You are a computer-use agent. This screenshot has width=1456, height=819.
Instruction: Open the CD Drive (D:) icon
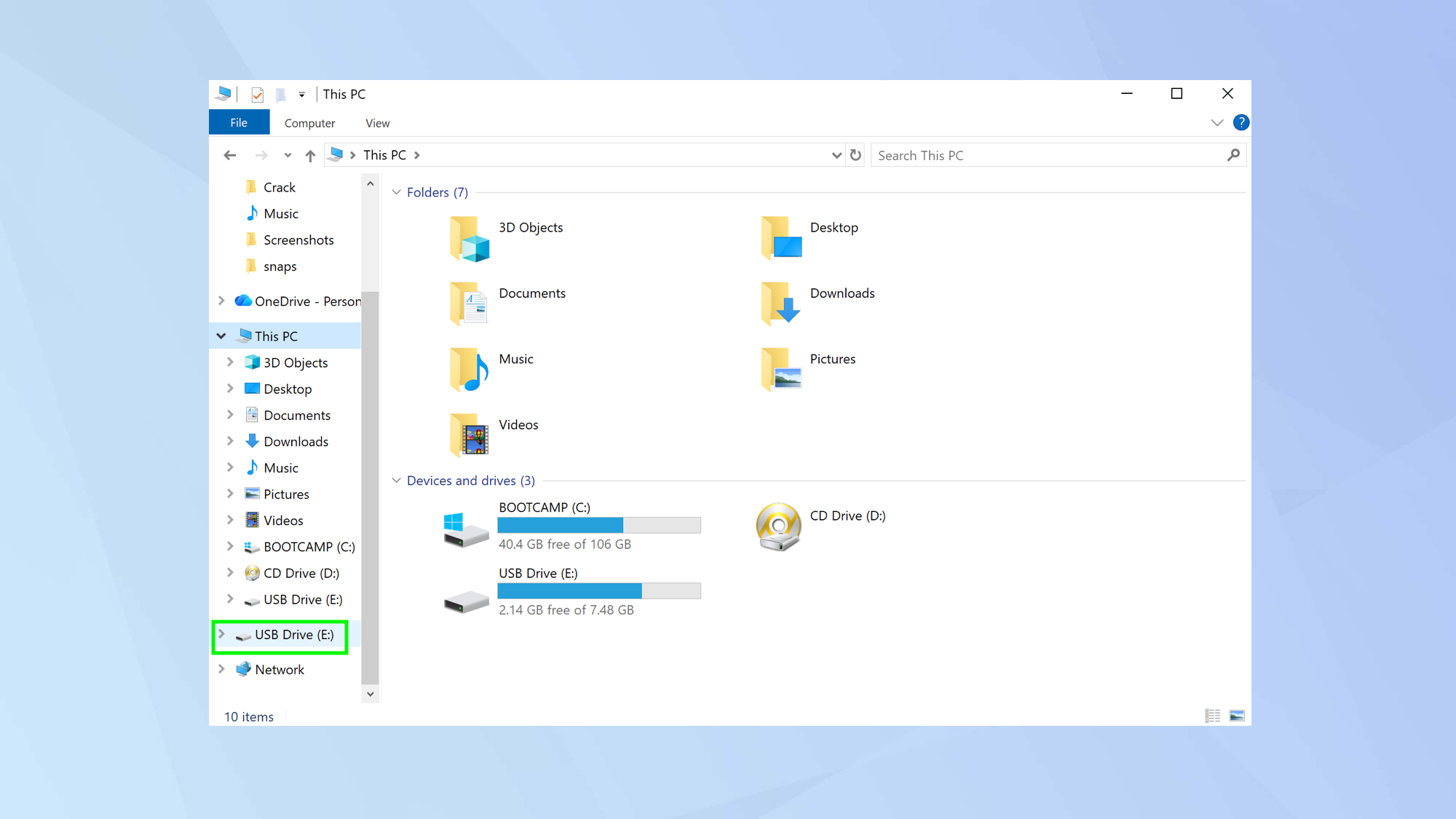click(x=778, y=526)
